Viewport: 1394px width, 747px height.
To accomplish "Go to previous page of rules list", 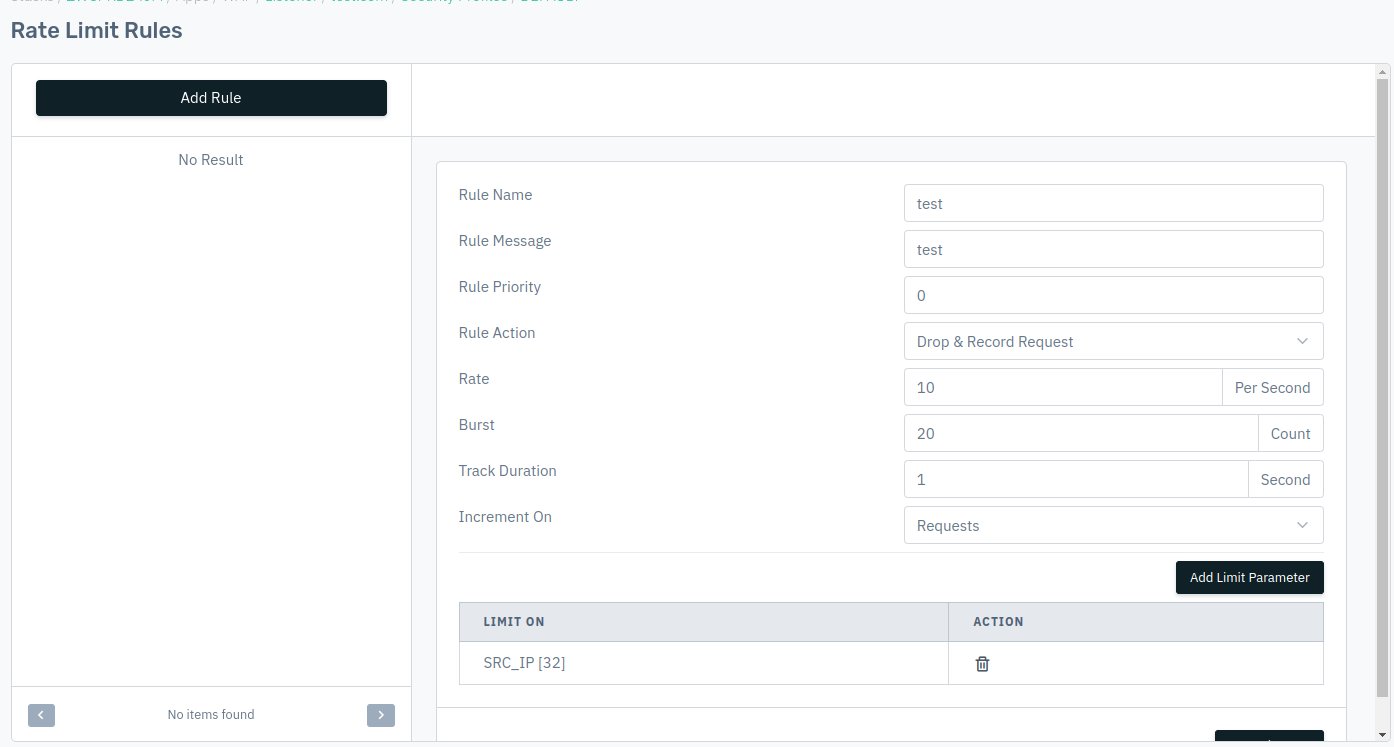I will click(41, 715).
